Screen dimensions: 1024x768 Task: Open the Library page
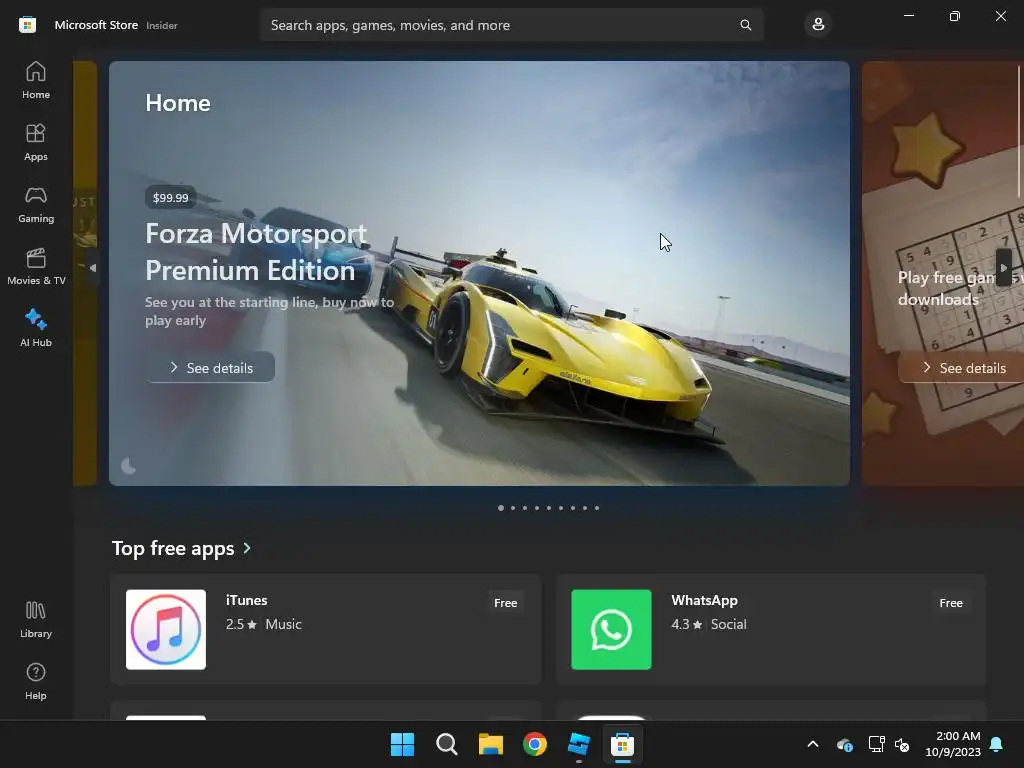(x=36, y=619)
